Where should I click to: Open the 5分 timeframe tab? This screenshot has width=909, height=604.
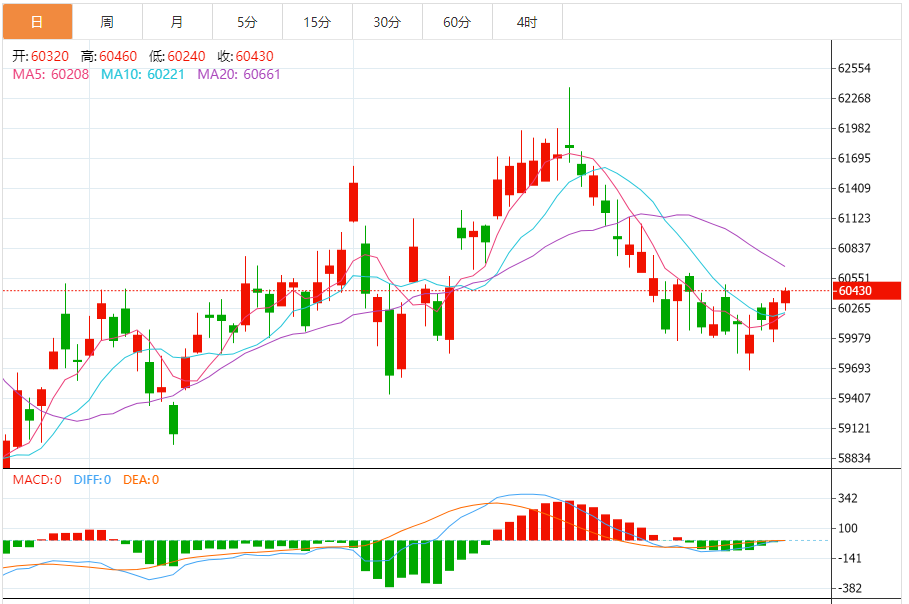248,22
